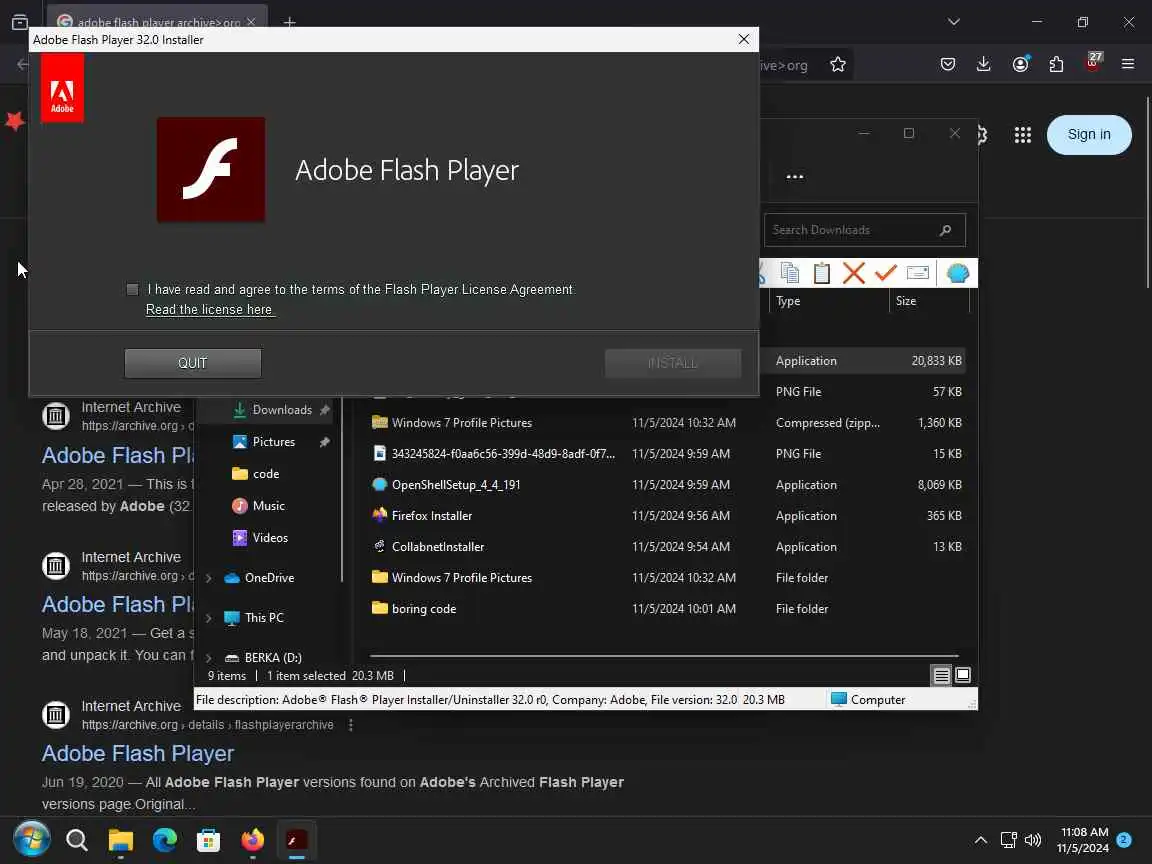Open the Google apps grid icon
The image size is (1152, 864).
point(1023,134)
